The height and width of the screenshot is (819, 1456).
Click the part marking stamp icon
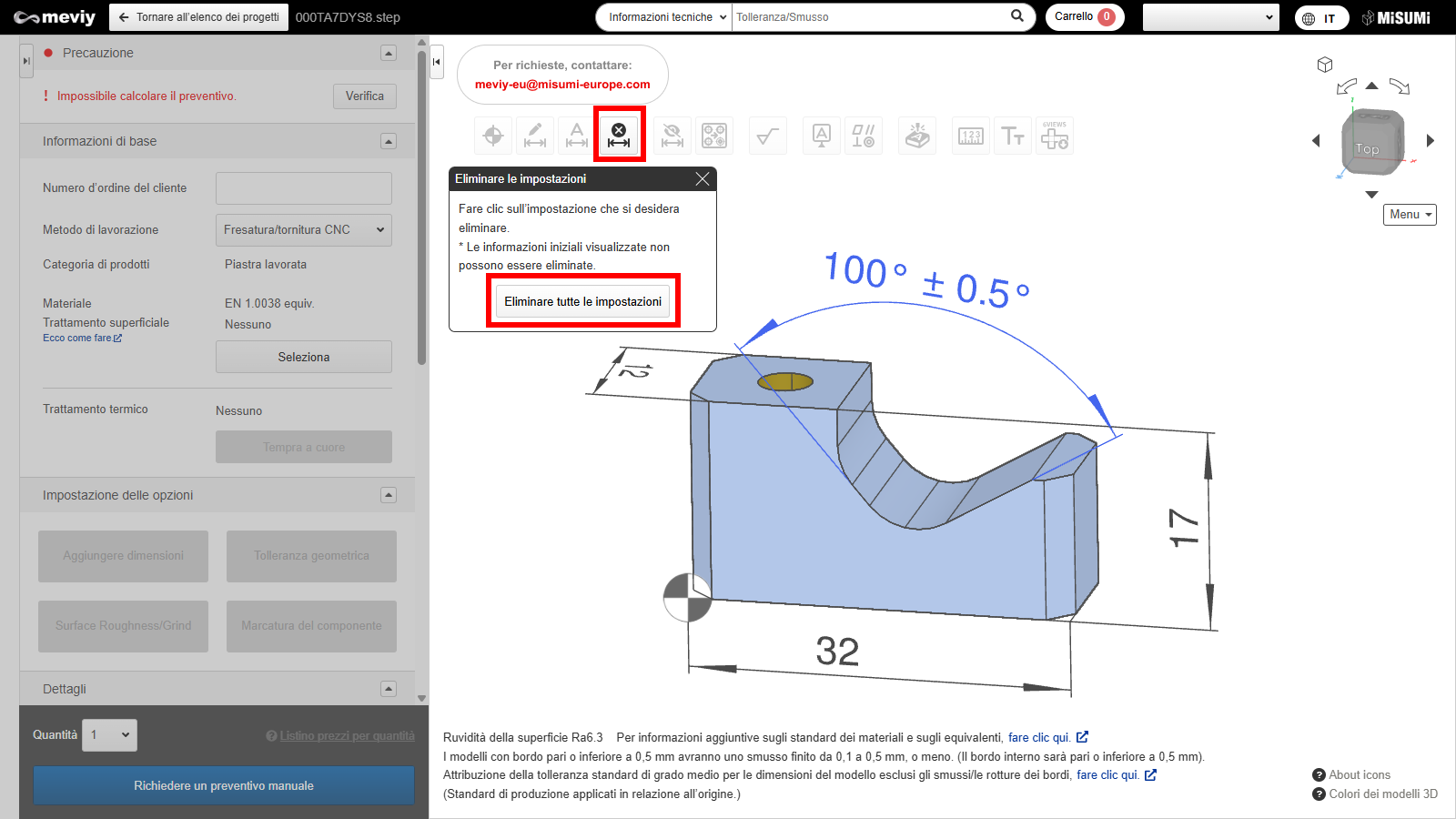pos(917,136)
